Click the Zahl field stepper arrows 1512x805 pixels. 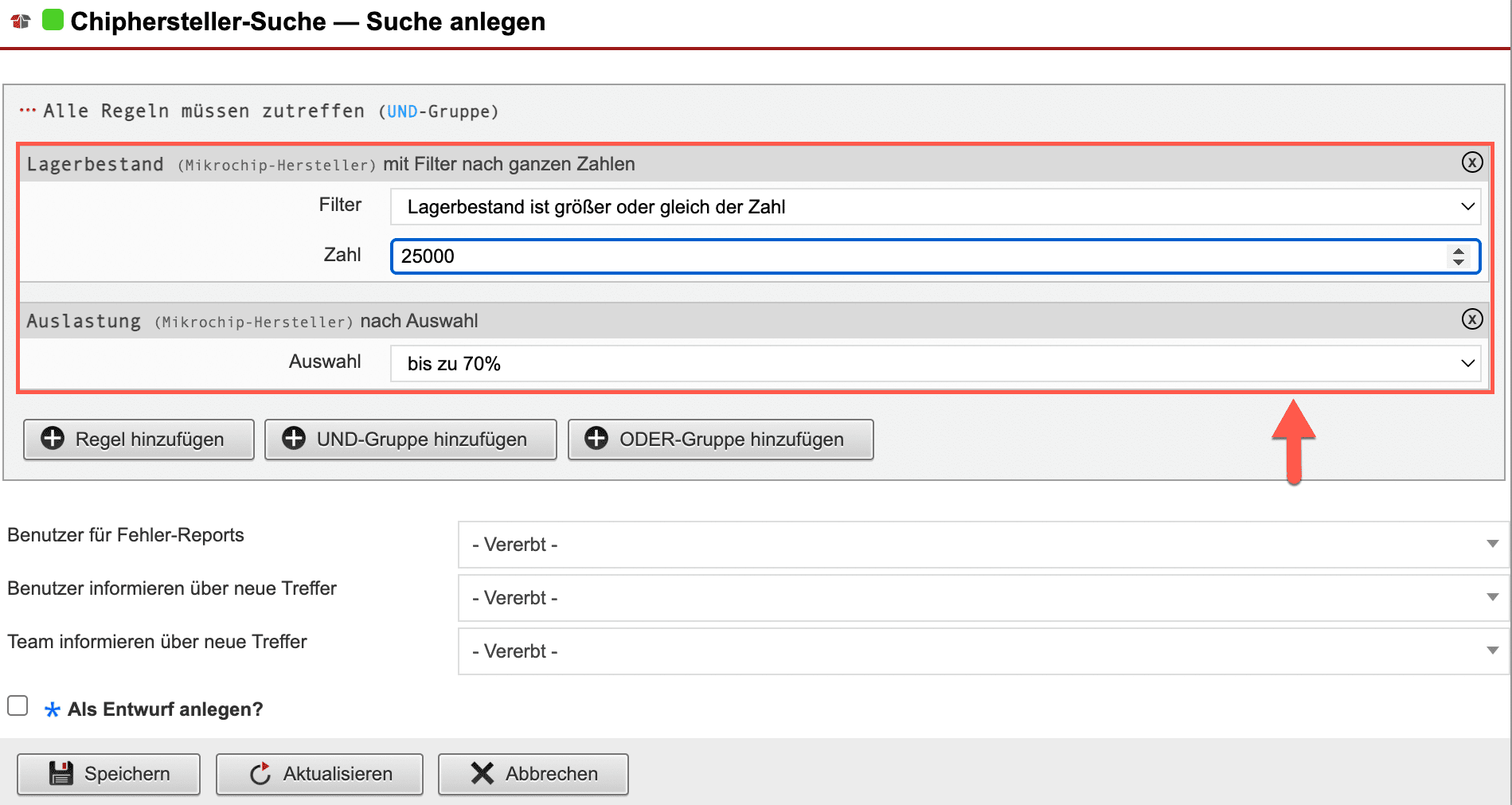click(1458, 256)
